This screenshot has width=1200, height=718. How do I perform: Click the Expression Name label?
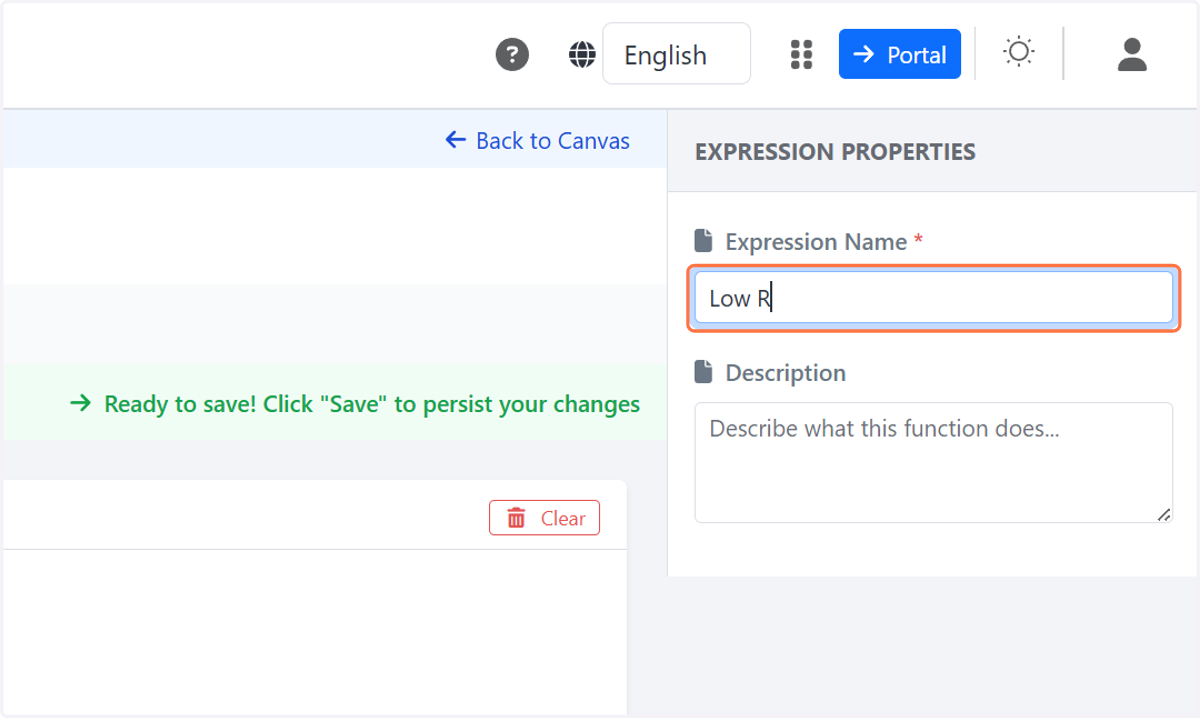pyautogui.click(x=816, y=241)
